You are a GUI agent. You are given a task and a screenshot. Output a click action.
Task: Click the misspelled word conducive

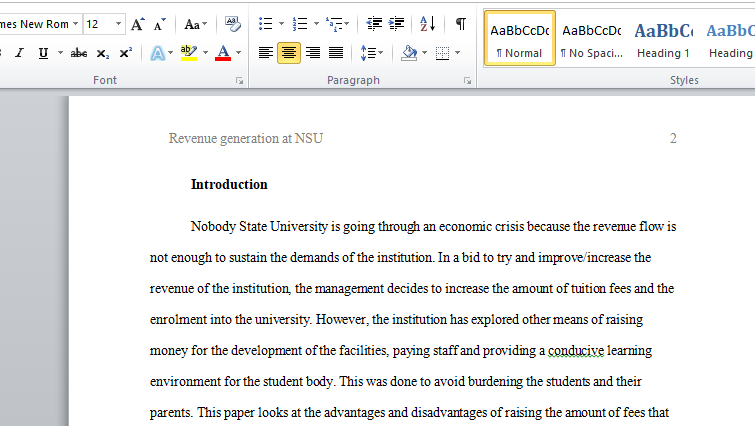coord(576,350)
